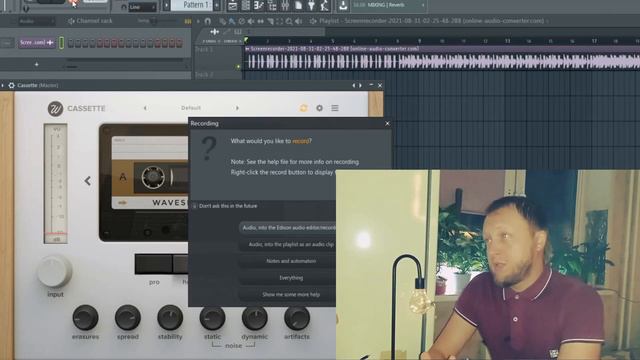Screen dimensions: 640x360
Task: Click the orange refresh icon in Cassette header
Action: pyautogui.click(x=304, y=108)
